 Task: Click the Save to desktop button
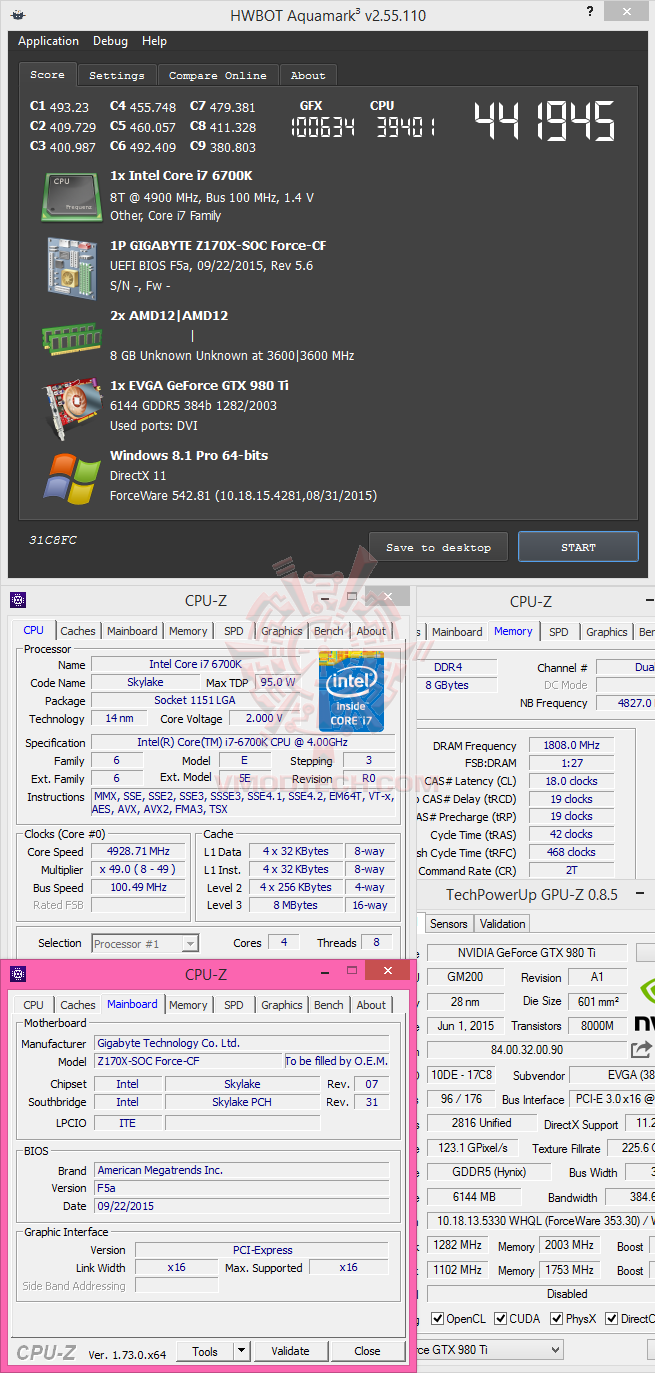click(x=438, y=547)
